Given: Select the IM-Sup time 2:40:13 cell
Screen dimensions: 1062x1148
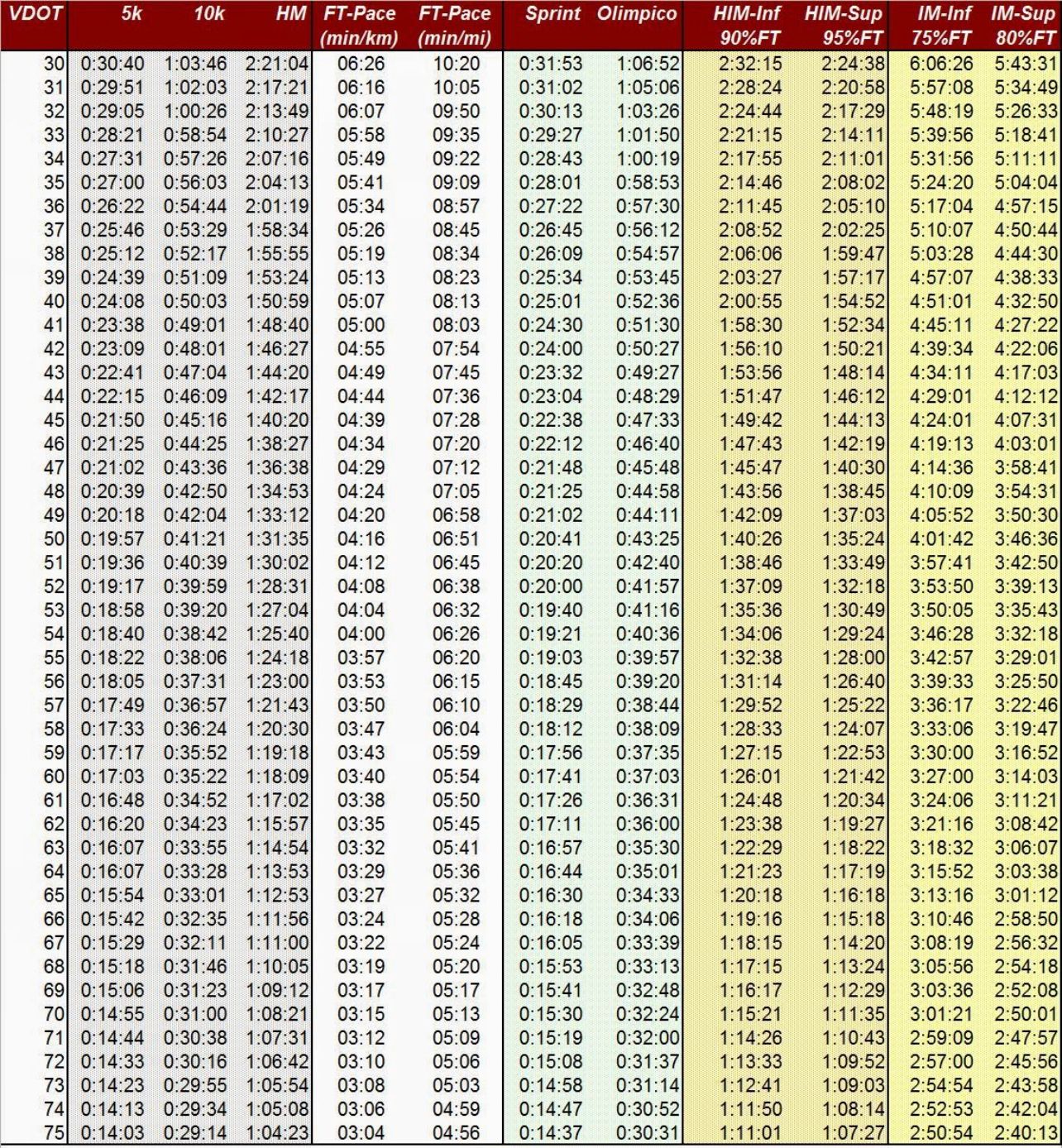Looking at the screenshot, I should 1026,1133.
